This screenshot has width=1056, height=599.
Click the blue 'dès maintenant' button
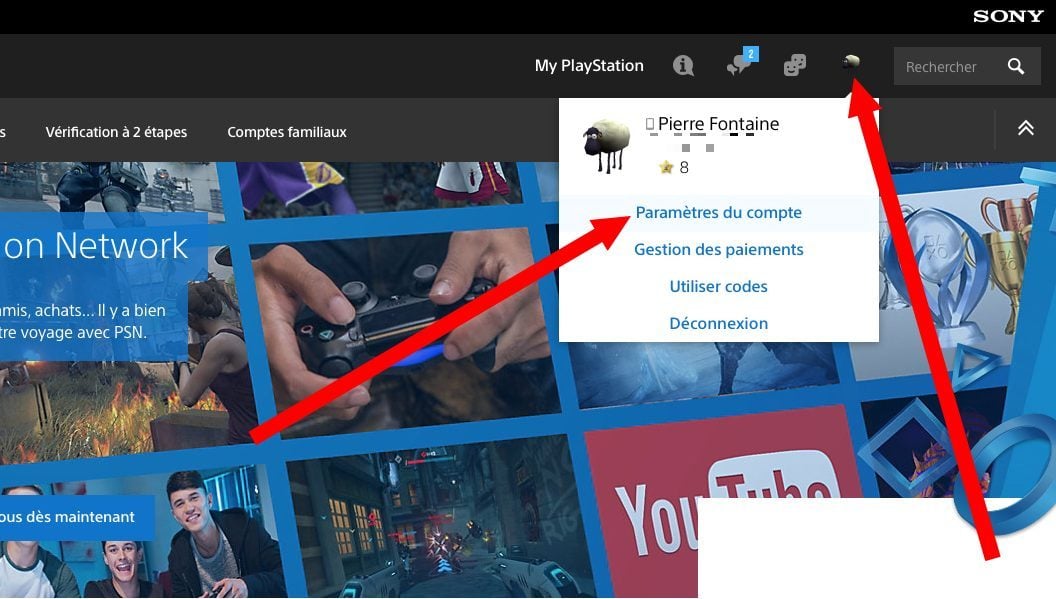point(77,517)
